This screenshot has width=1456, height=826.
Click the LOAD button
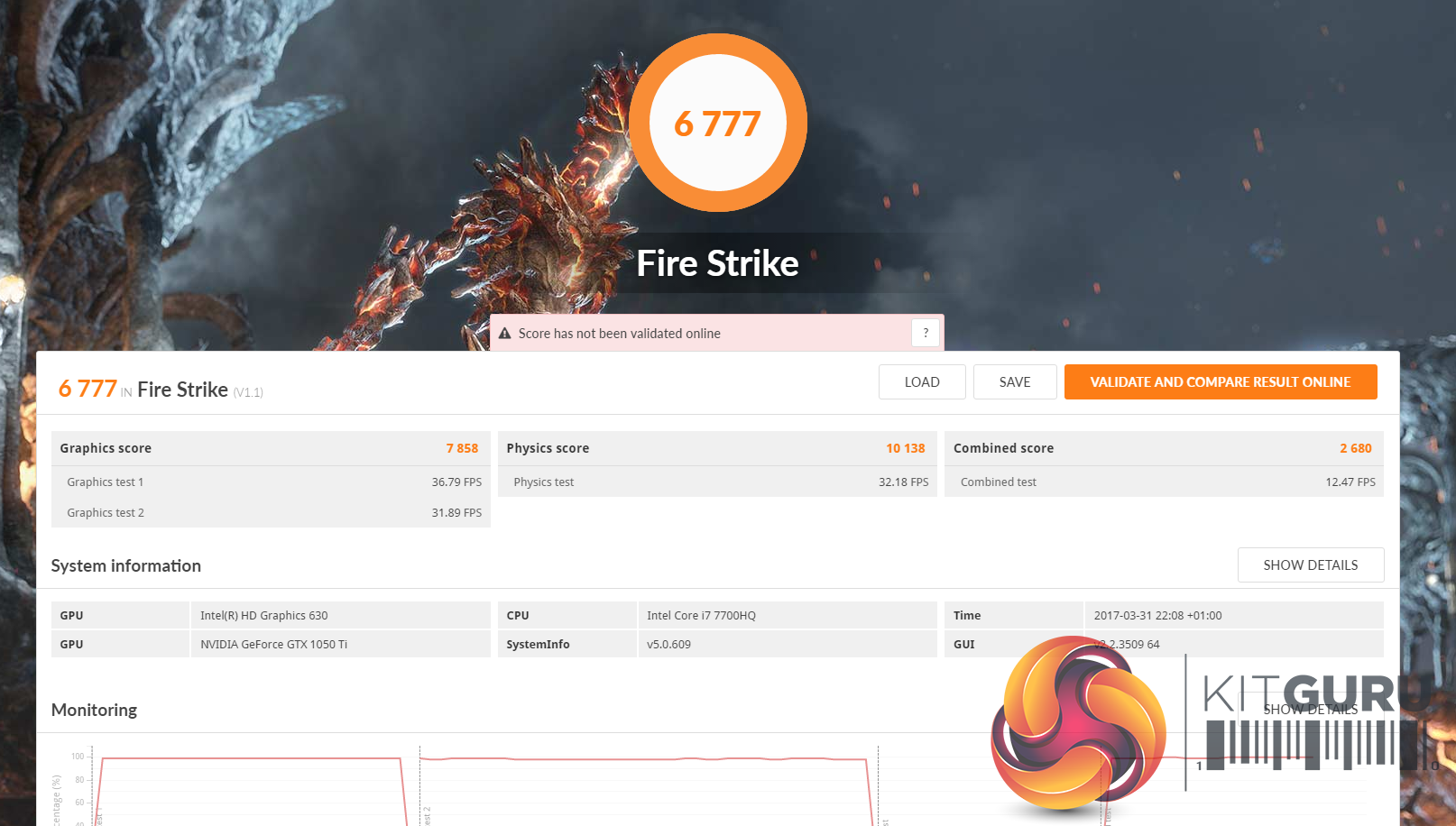(922, 381)
